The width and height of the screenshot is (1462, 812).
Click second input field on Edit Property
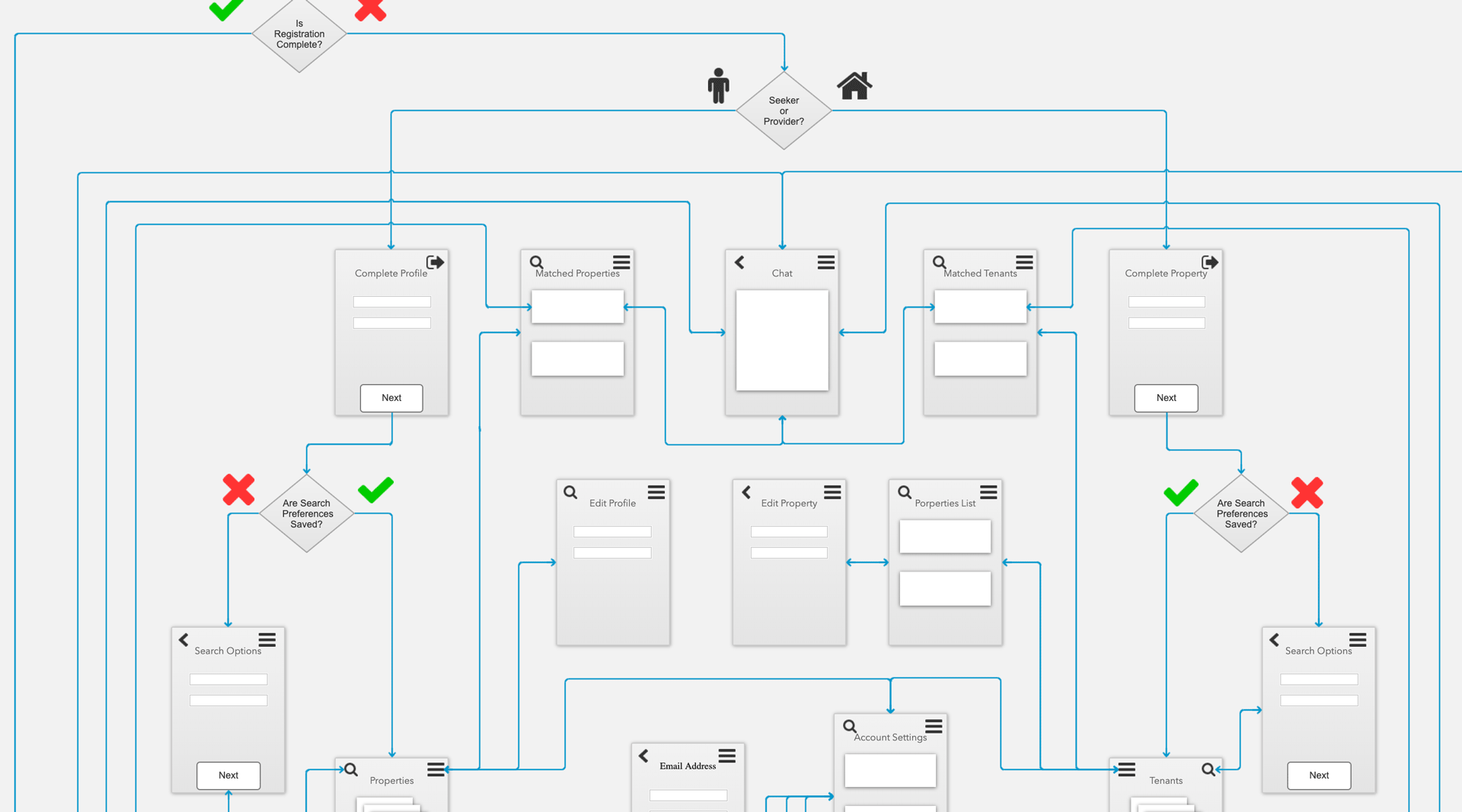click(790, 553)
